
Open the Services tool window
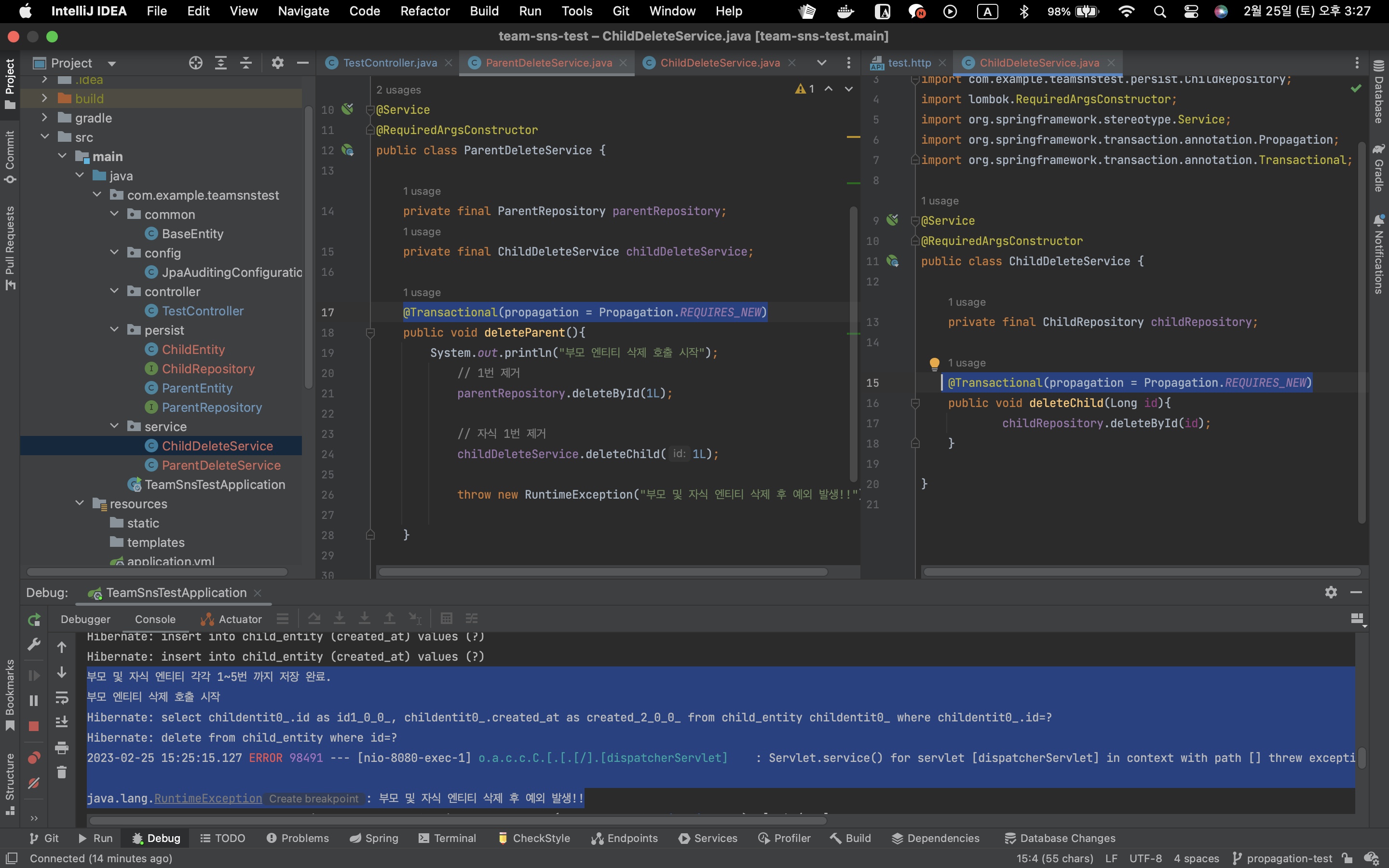[708, 838]
